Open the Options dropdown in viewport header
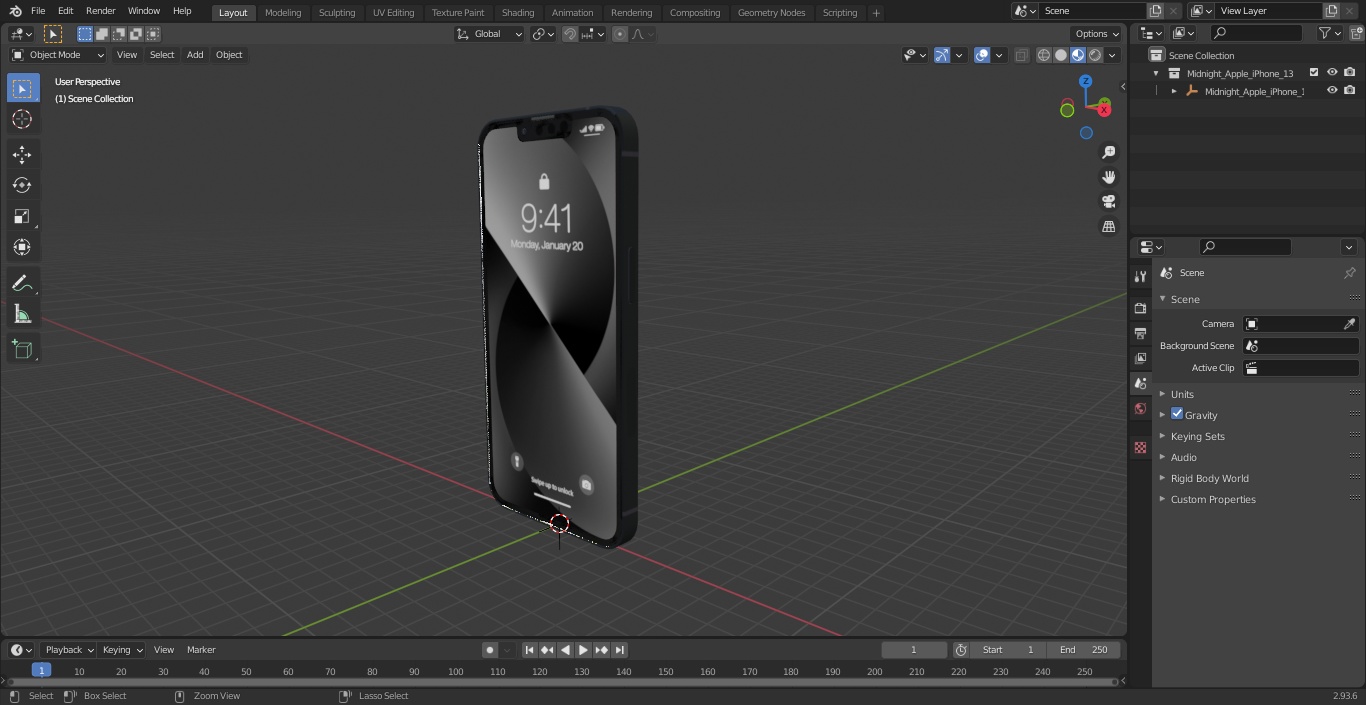 pyautogui.click(x=1098, y=34)
